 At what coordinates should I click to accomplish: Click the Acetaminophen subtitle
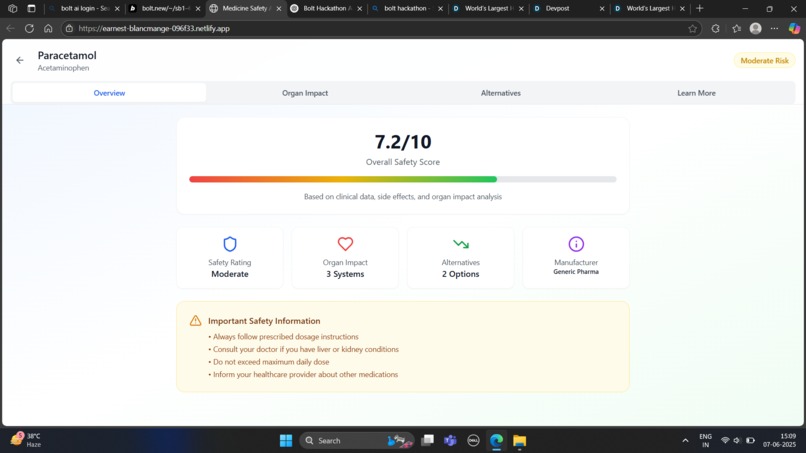pos(63,68)
